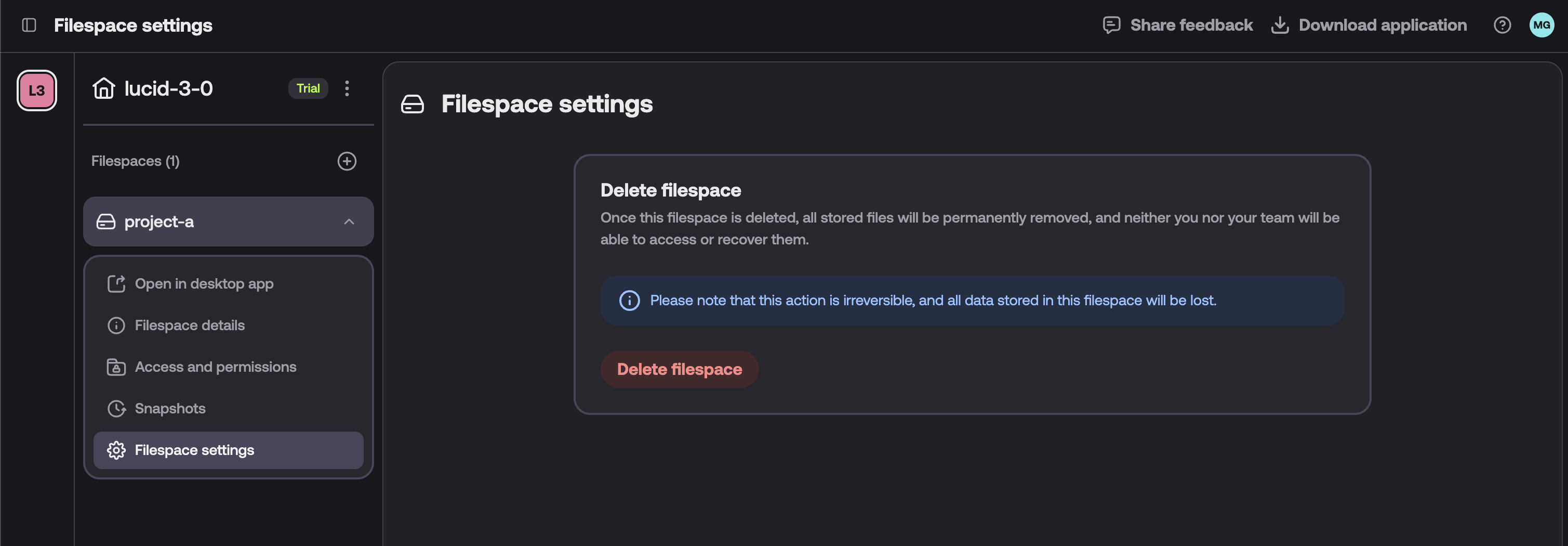Add a new filespace with plus icon
The height and width of the screenshot is (546, 1568).
[347, 161]
